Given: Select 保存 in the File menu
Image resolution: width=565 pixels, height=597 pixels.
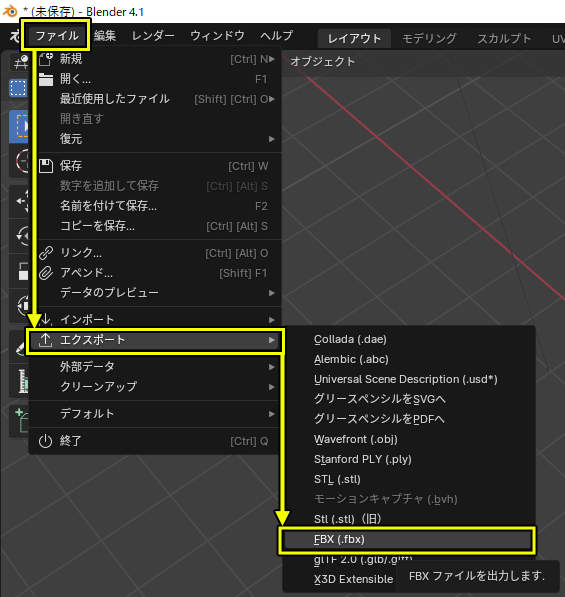Looking at the screenshot, I should (x=156, y=166).
